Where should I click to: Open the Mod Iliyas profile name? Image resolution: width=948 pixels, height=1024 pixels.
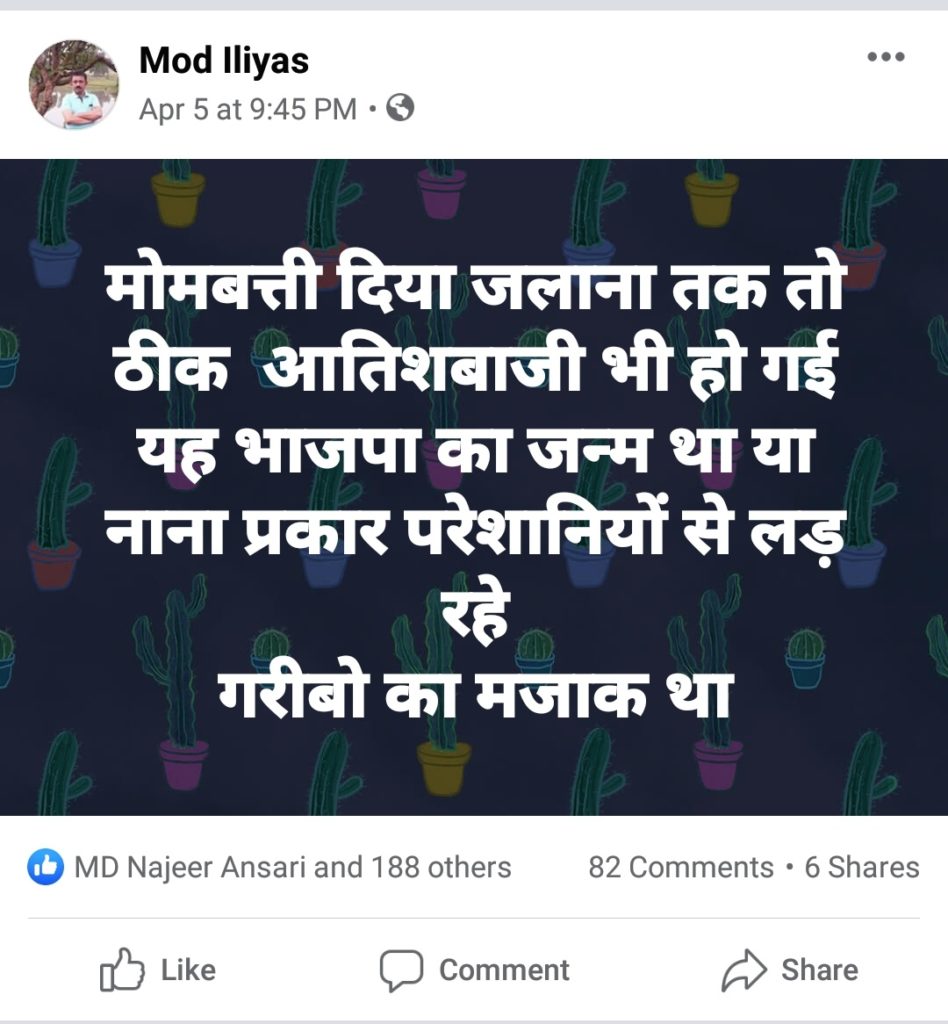(224, 61)
